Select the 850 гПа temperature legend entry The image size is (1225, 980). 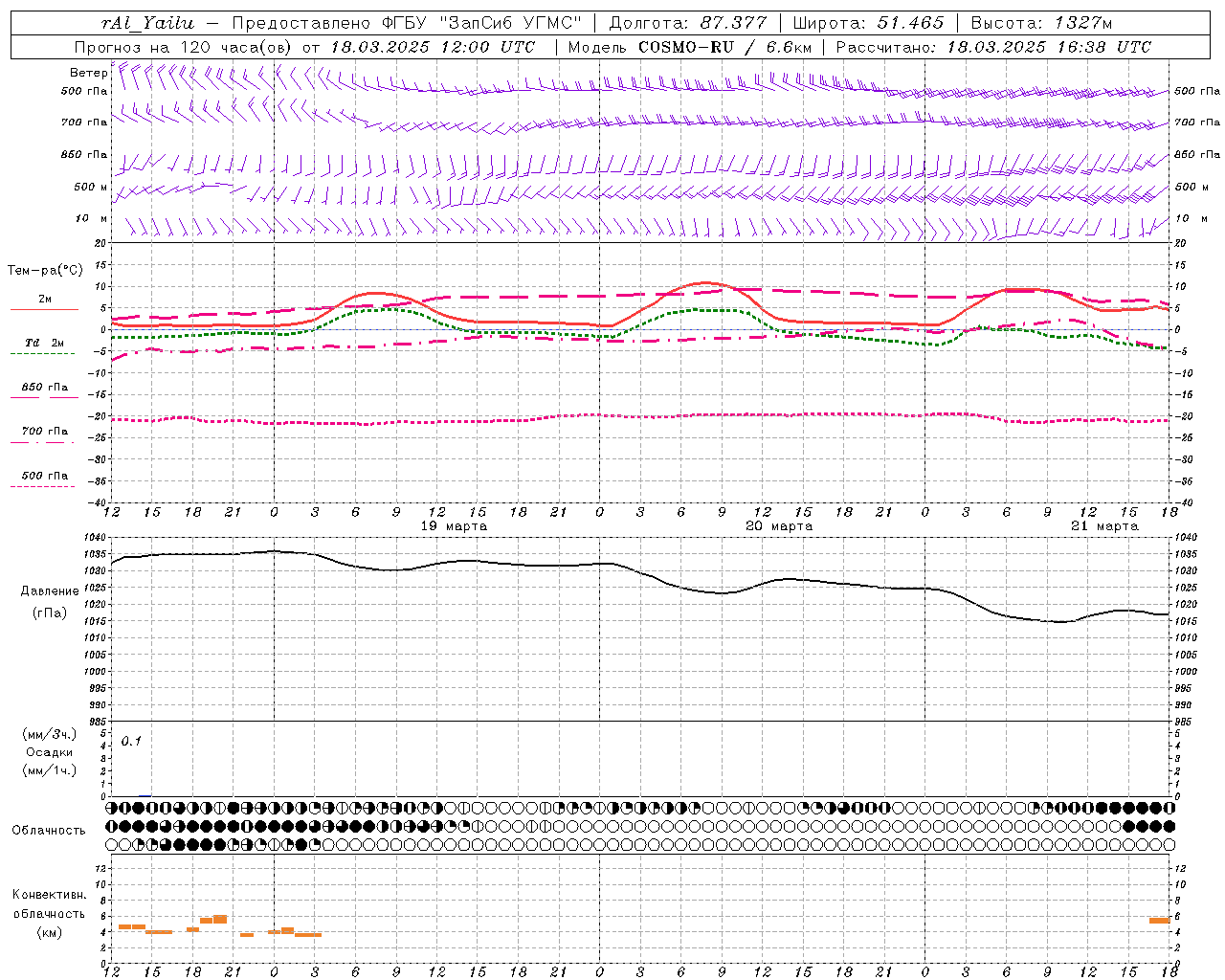pos(45,388)
